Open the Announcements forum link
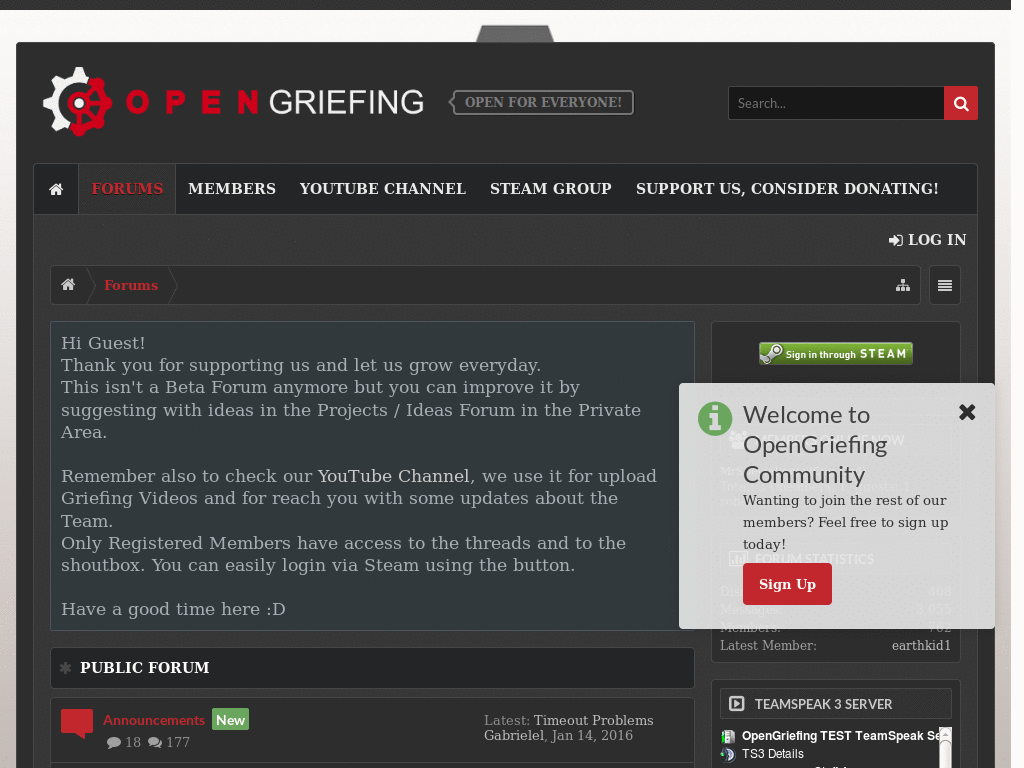The width and height of the screenshot is (1024, 768). (154, 720)
